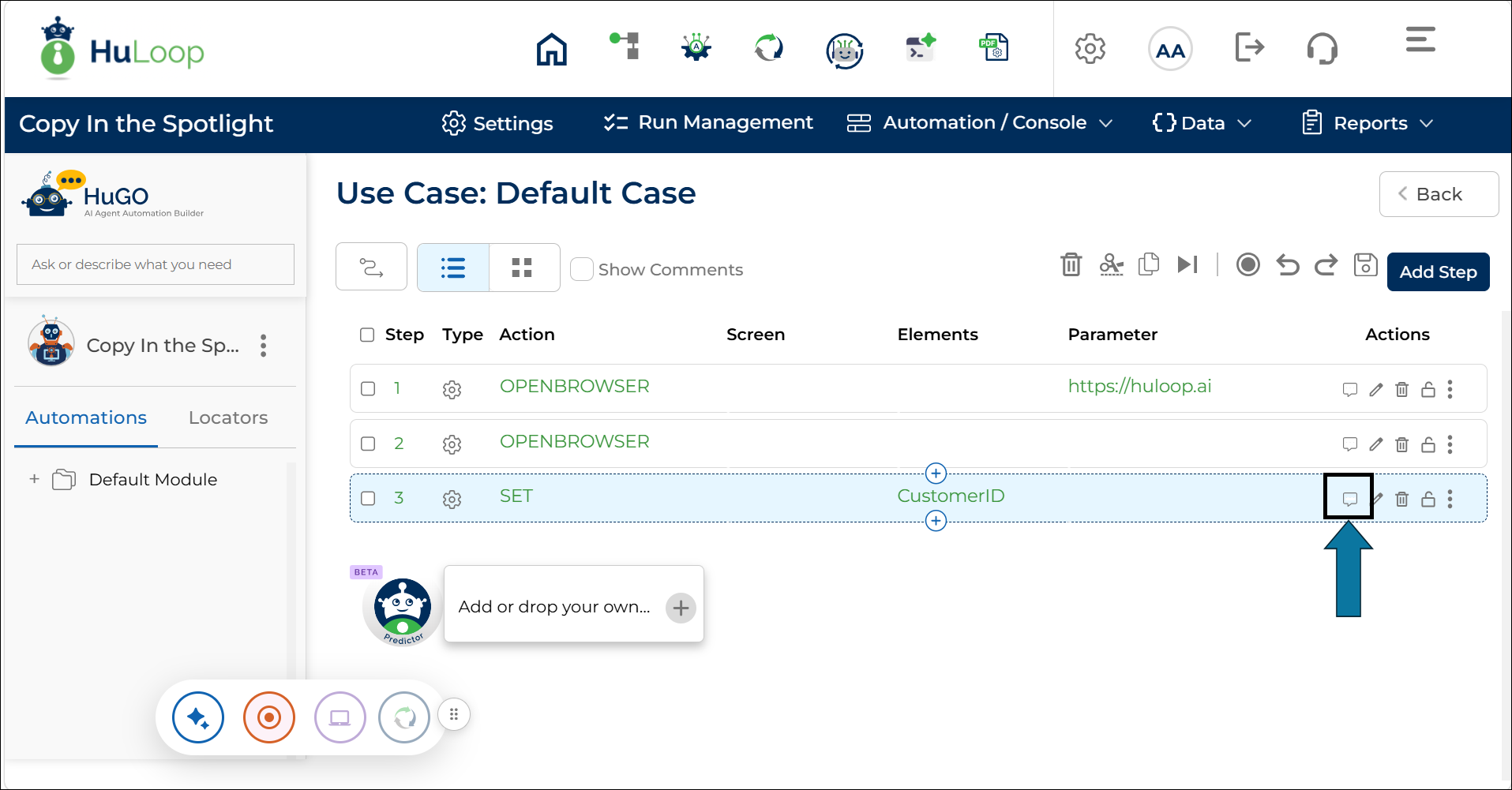Viewport: 1512px width, 790px height.
Task: Open the Reports dropdown menu
Action: point(1368,123)
